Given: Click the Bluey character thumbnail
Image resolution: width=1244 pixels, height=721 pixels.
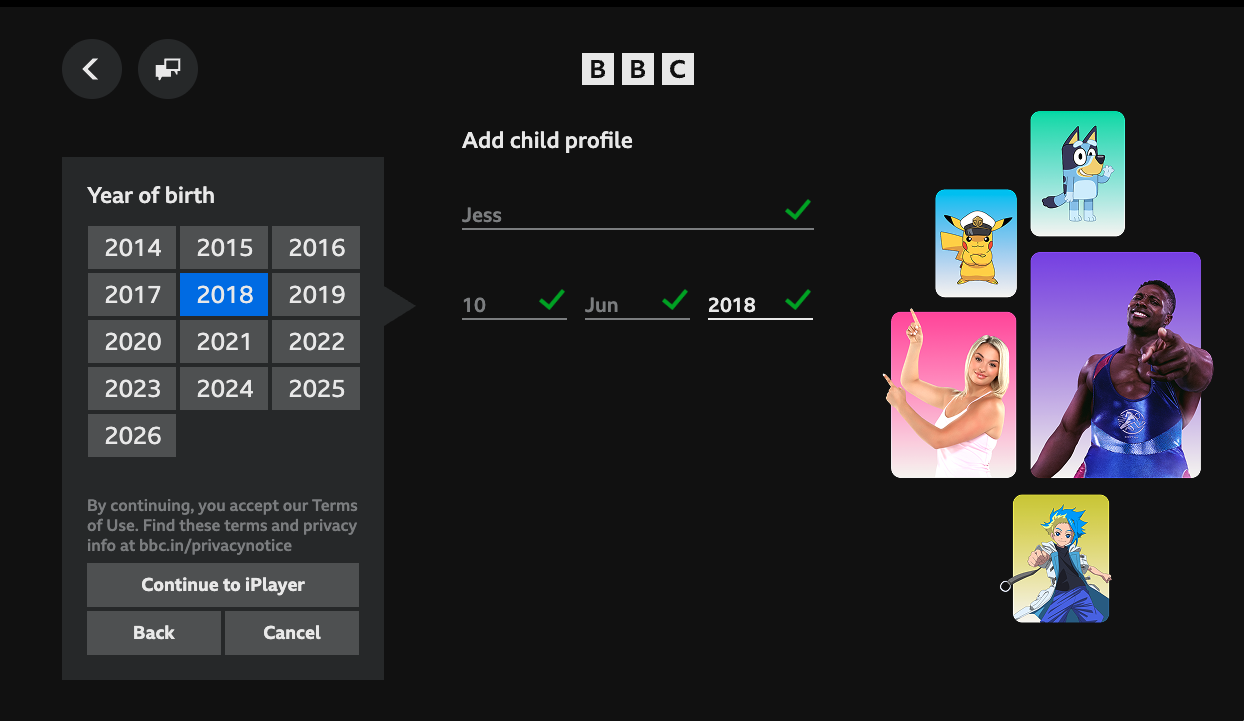Looking at the screenshot, I should [x=1078, y=174].
